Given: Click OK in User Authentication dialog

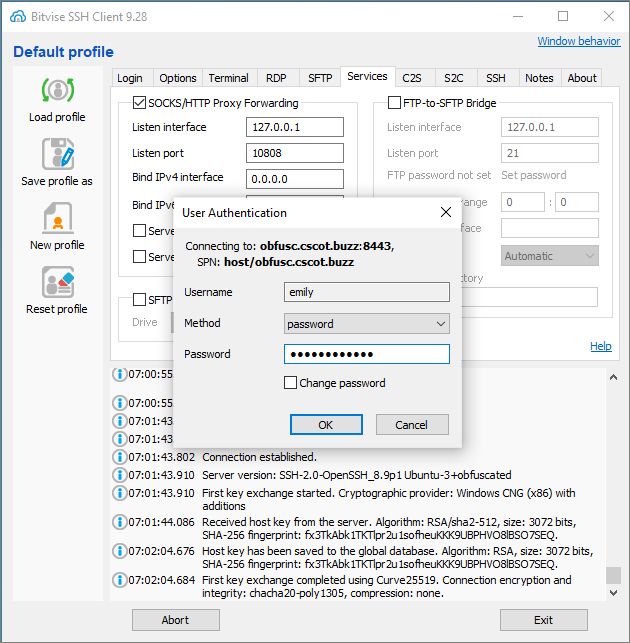Looking at the screenshot, I should point(326,424).
